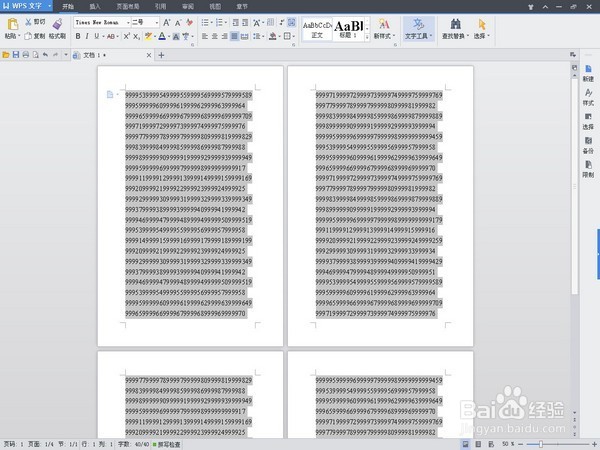
Task: Align paragraph text to the left
Action: pyautogui.click(x=205, y=36)
